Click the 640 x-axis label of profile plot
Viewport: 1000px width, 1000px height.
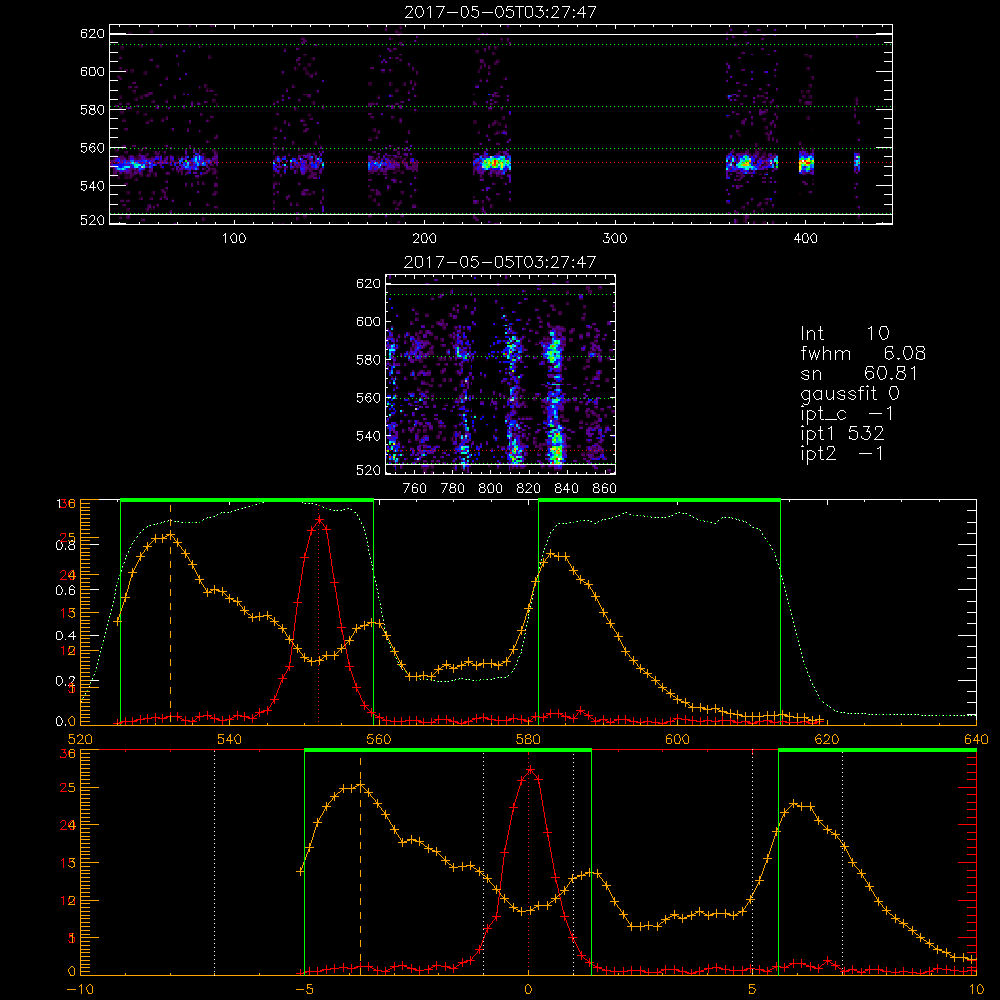[x=976, y=740]
